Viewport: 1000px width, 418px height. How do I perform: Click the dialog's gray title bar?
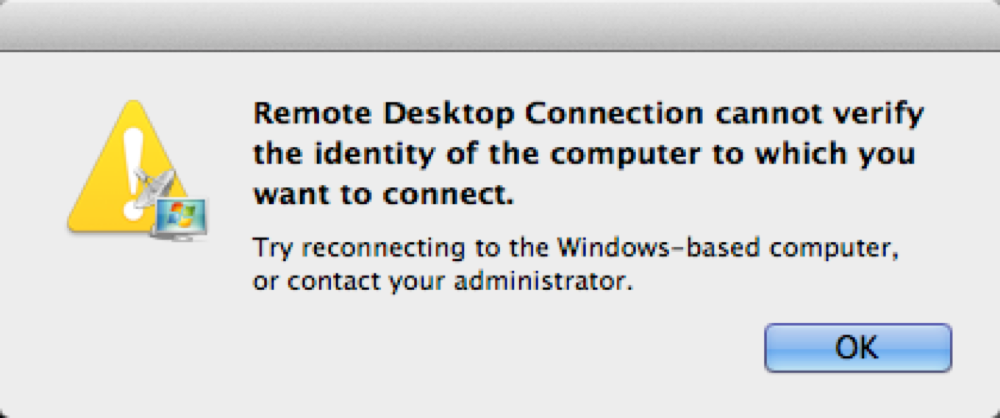tap(500, 26)
